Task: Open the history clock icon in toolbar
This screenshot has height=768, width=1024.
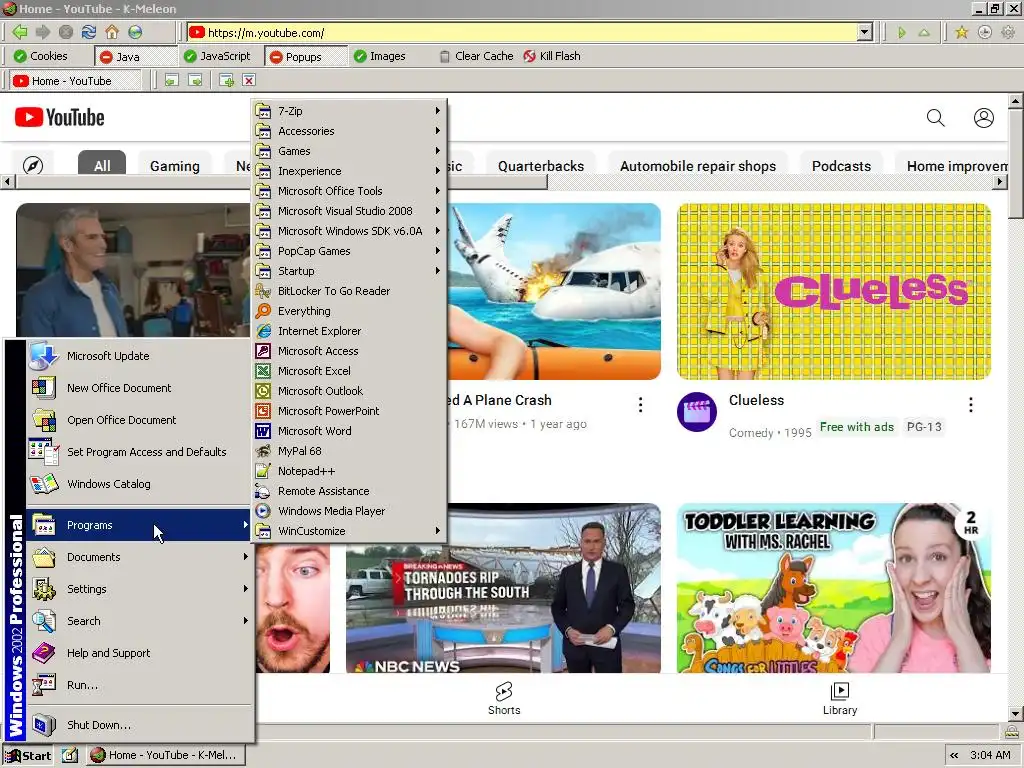Action: (985, 32)
